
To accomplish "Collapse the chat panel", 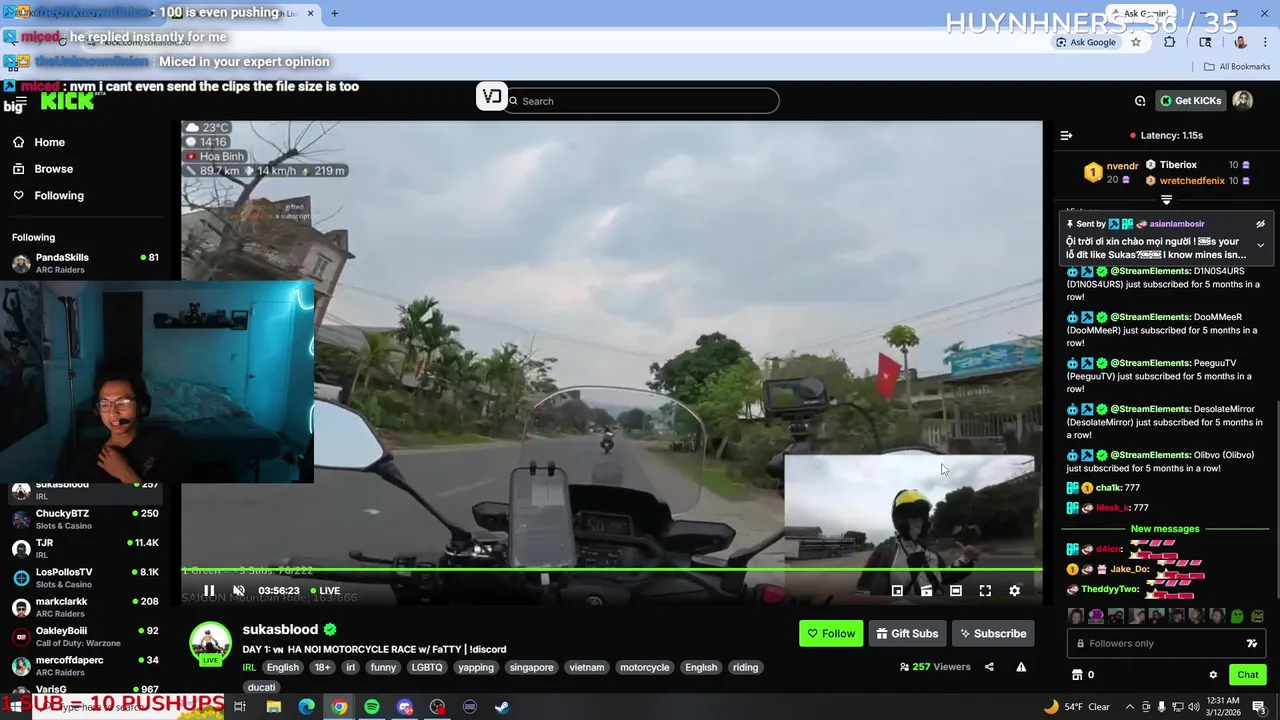I will tap(1066, 135).
